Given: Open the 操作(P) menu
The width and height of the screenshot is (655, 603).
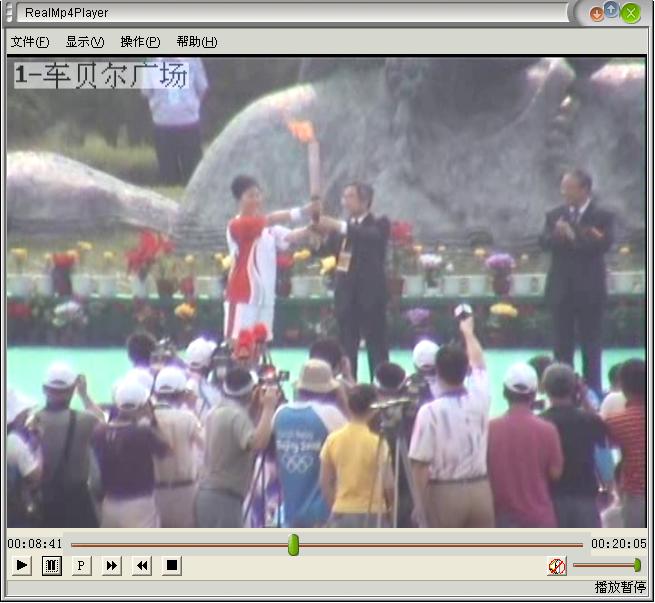Looking at the screenshot, I should [x=140, y=42].
